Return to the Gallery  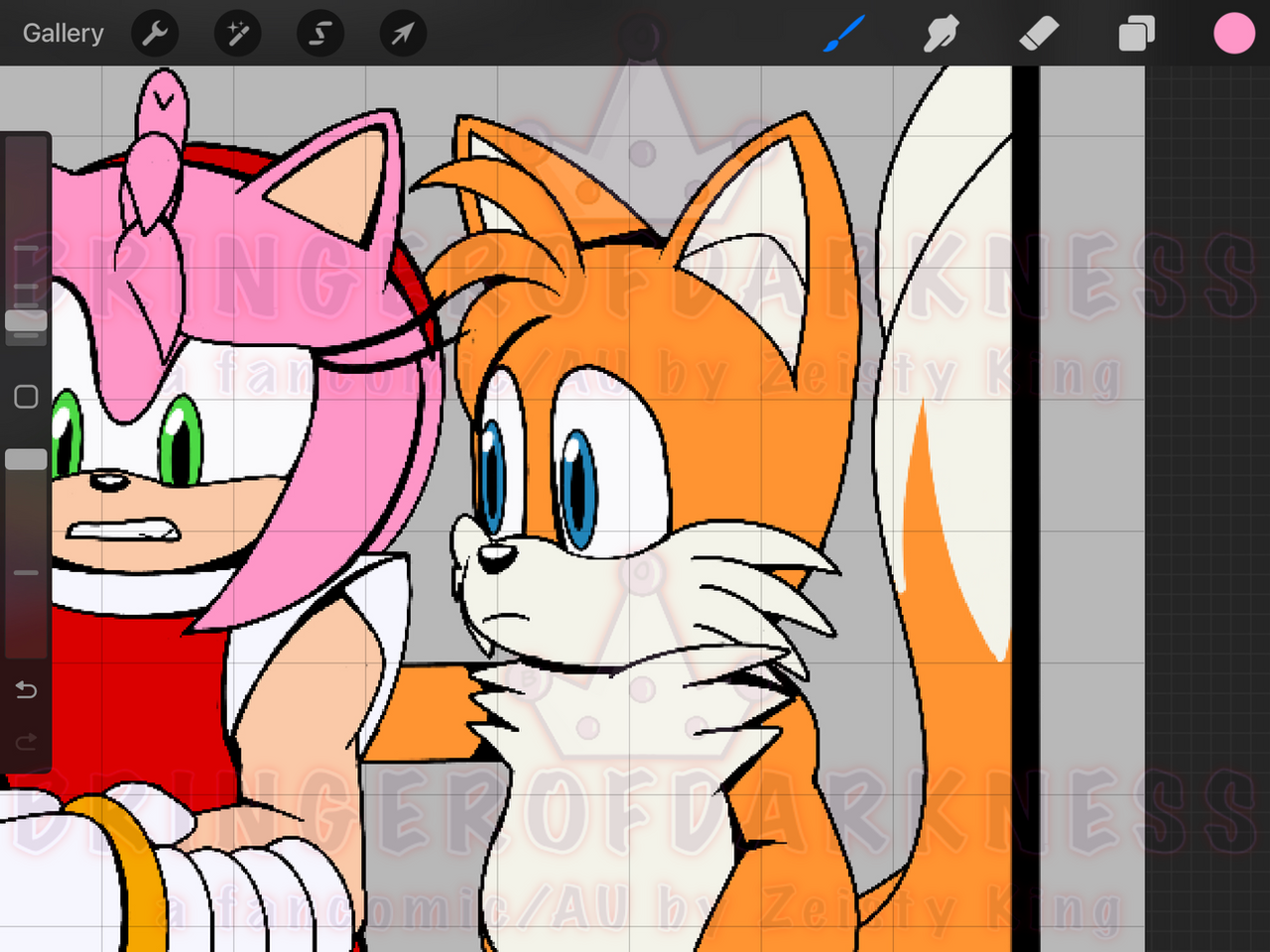point(63,34)
